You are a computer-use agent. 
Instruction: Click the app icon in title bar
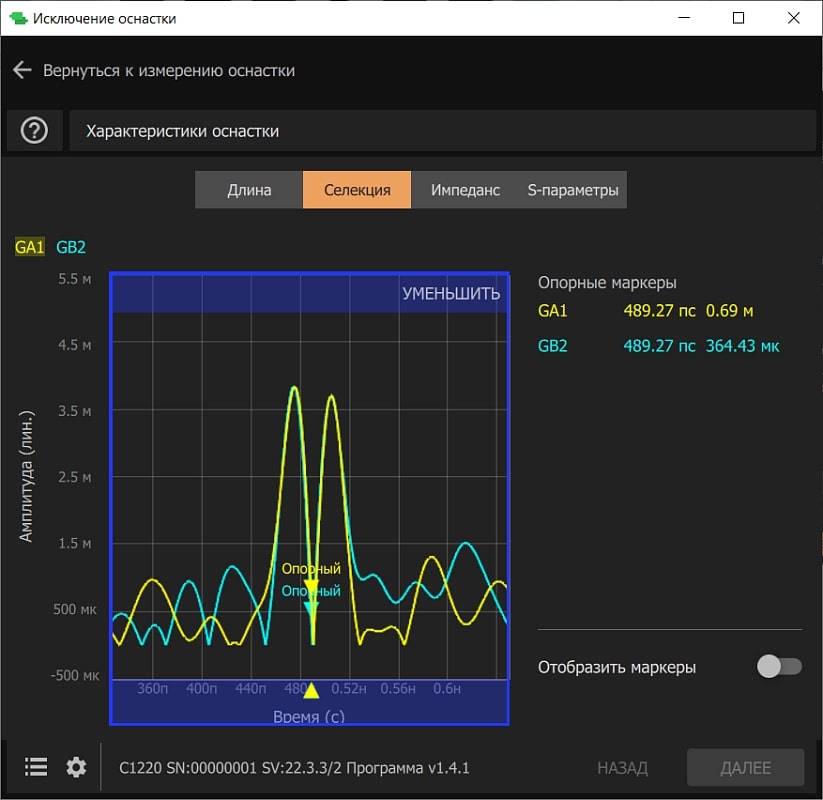(17, 18)
